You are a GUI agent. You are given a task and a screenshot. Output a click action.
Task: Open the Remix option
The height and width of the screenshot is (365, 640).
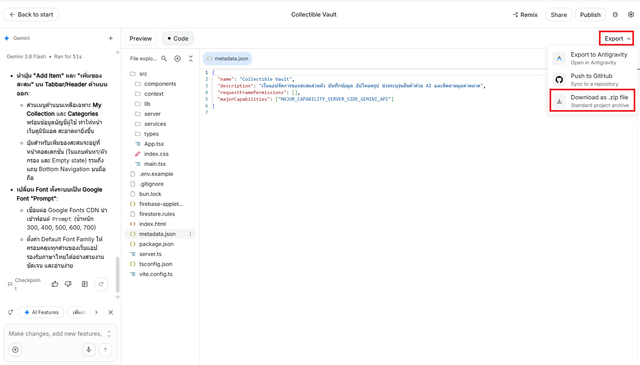click(x=525, y=15)
